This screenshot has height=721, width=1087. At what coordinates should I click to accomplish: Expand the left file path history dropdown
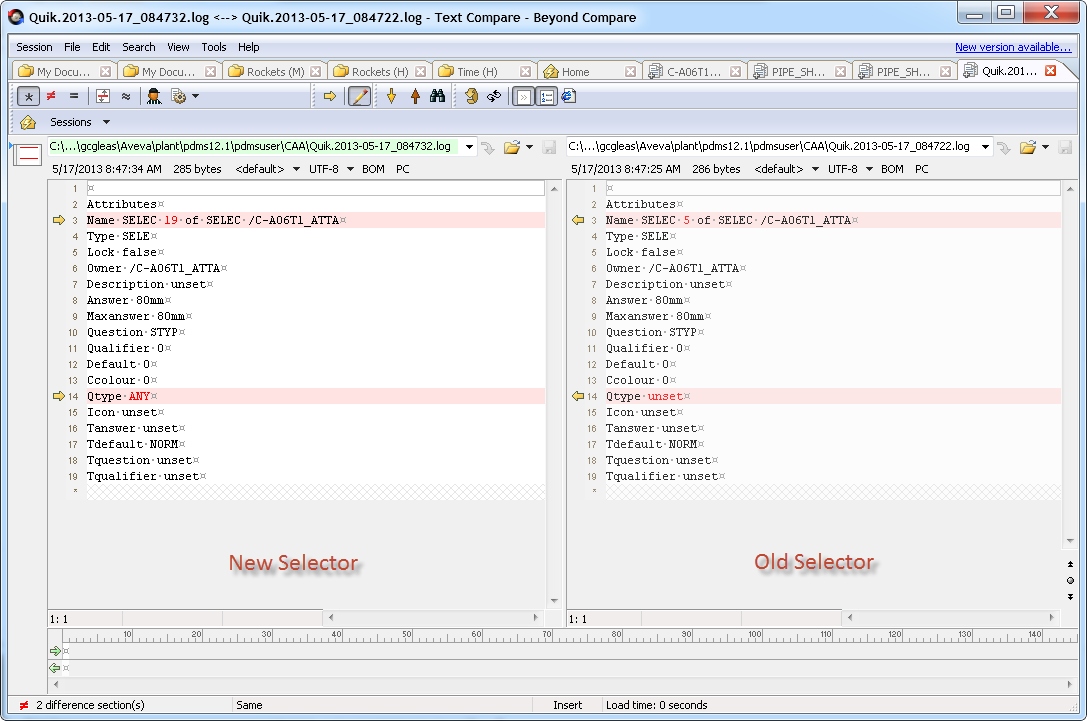pyautogui.click(x=469, y=147)
